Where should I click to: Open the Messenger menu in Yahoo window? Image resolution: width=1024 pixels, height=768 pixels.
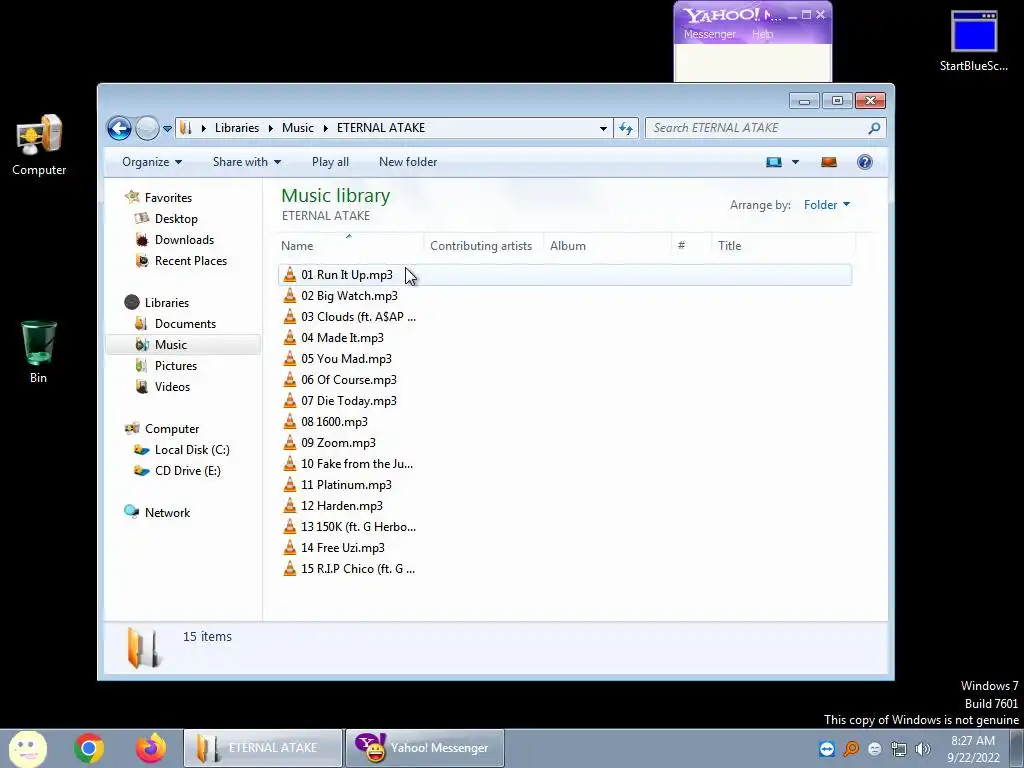coord(709,34)
